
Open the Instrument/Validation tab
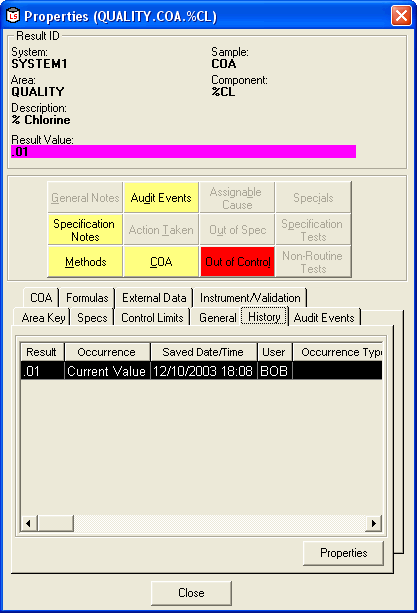click(x=250, y=298)
